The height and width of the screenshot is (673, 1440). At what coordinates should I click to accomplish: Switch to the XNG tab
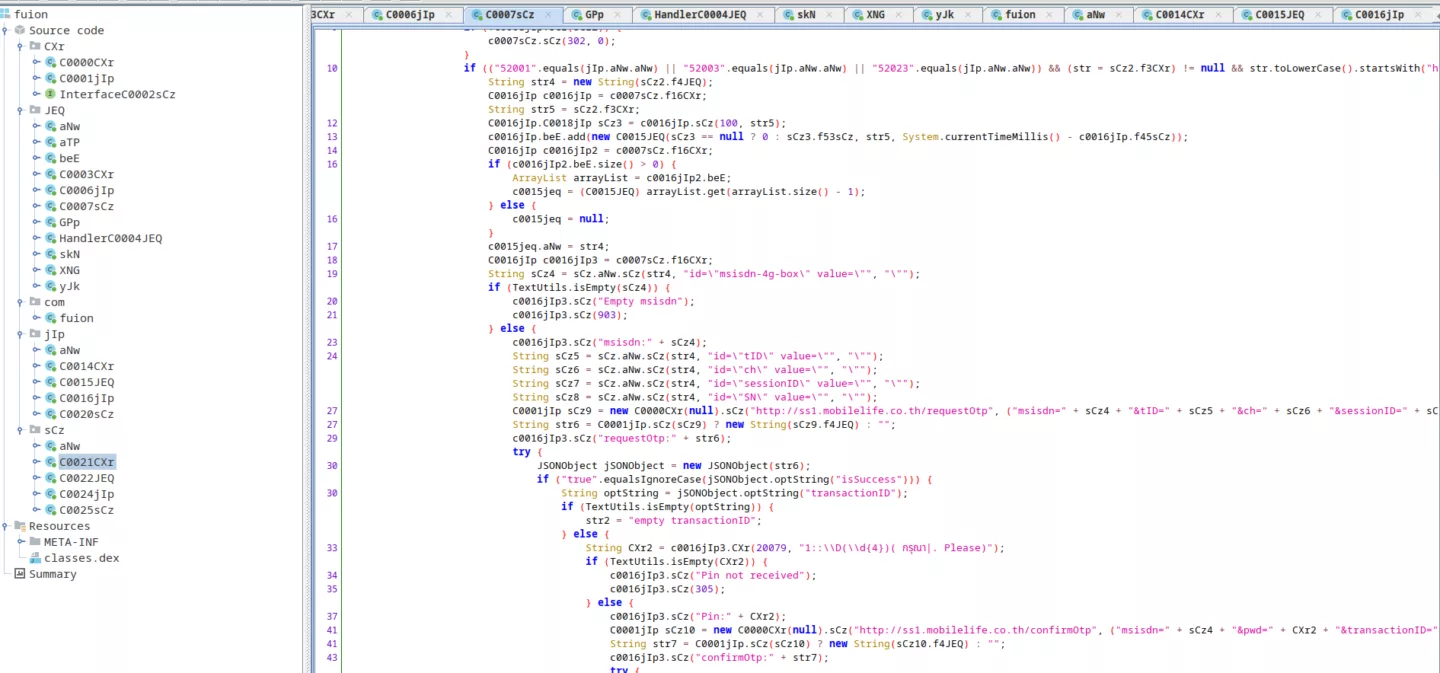[x=879, y=15]
